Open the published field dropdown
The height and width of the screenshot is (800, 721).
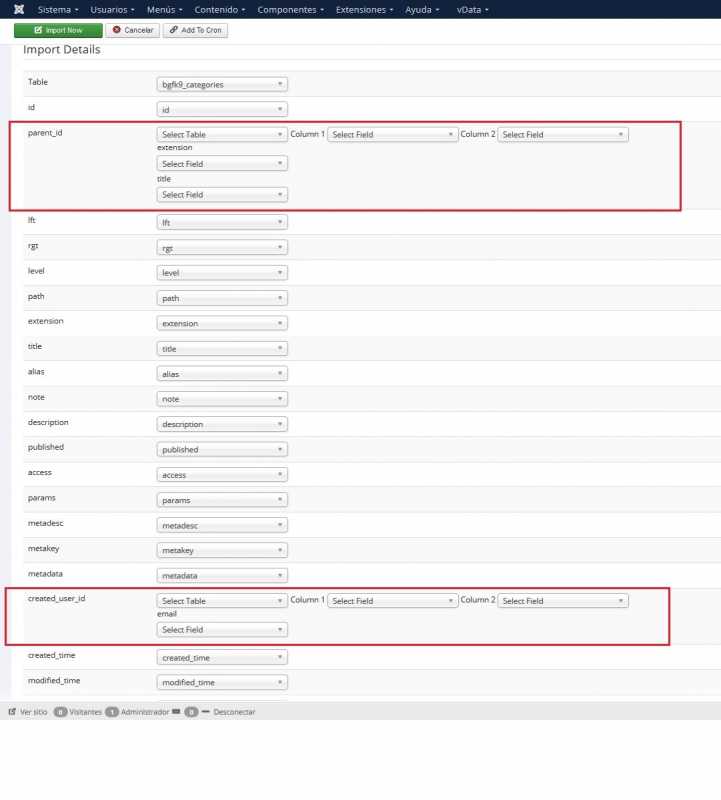[x=222, y=450]
